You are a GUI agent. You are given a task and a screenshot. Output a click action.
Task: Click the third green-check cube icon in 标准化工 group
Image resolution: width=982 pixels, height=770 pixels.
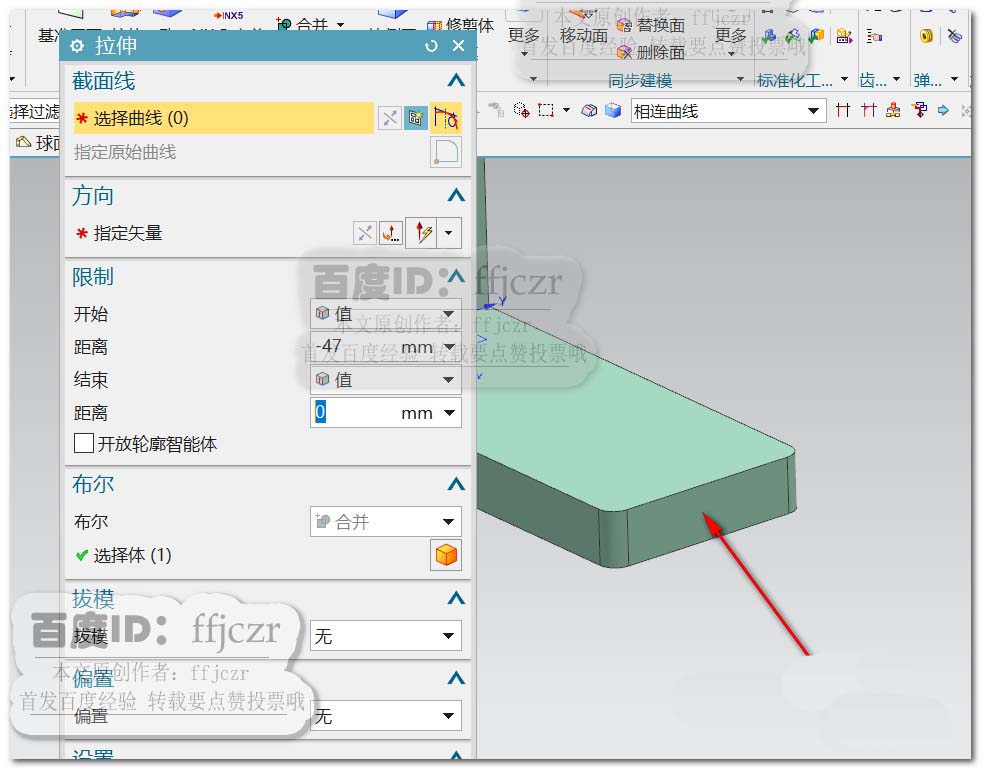[815, 36]
